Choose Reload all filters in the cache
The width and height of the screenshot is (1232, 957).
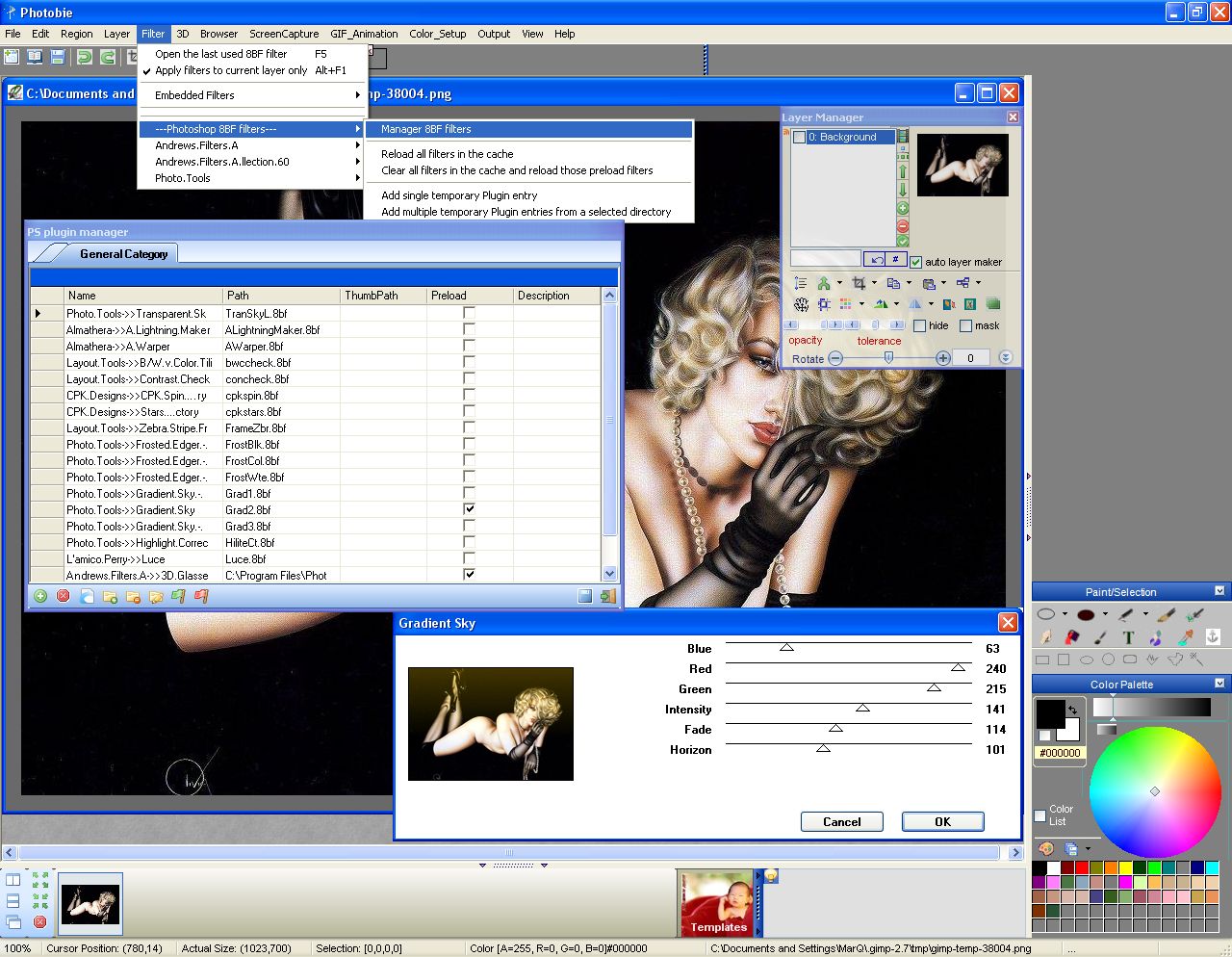click(529, 154)
